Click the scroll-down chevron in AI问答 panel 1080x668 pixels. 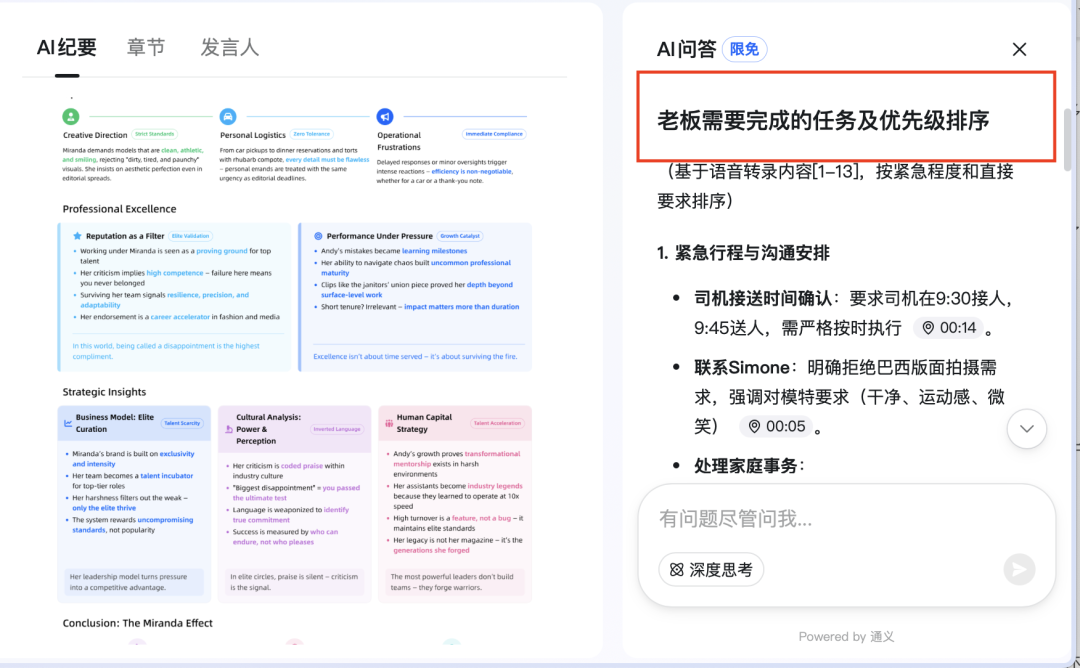[1026, 429]
